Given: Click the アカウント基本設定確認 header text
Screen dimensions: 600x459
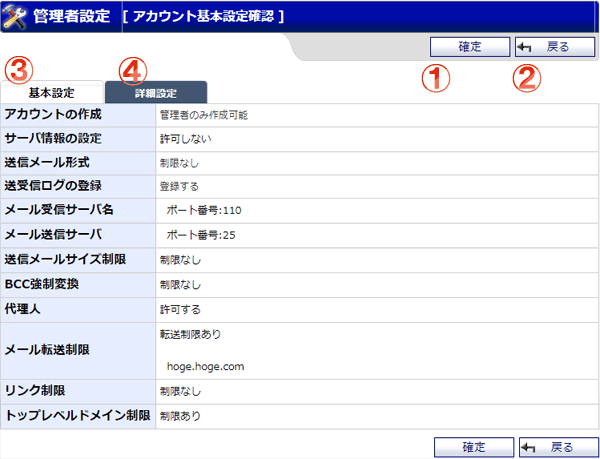Looking at the screenshot, I should click(204, 17).
